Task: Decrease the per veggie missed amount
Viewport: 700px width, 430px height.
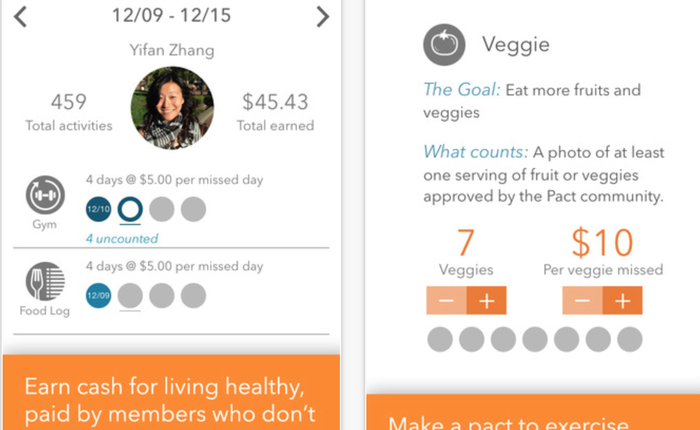Action: (582, 301)
